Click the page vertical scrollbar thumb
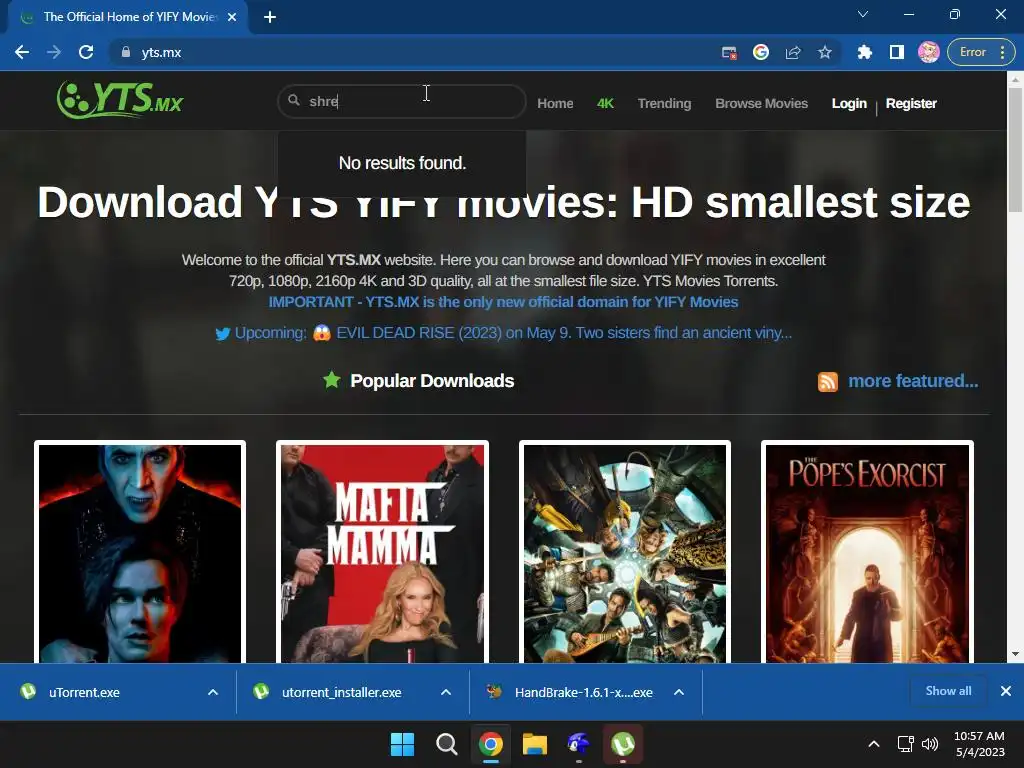Viewport: 1024px width, 768px height. (x=1015, y=149)
